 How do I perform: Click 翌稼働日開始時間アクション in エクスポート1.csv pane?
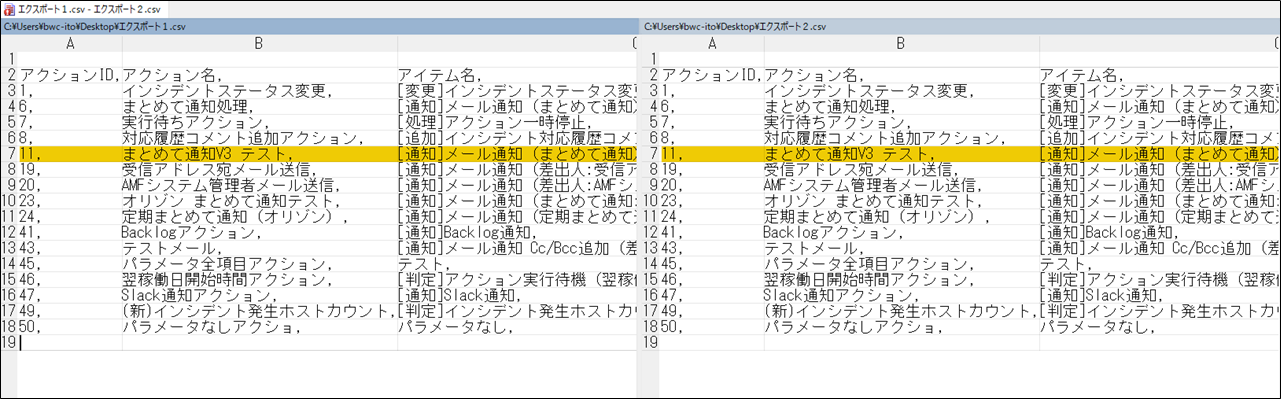229,280
